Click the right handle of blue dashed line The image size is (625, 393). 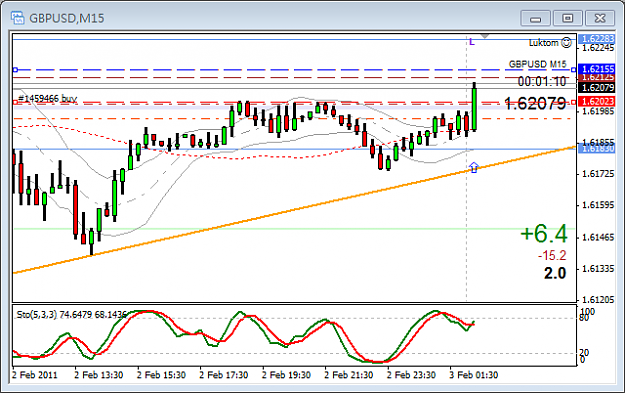(x=573, y=70)
